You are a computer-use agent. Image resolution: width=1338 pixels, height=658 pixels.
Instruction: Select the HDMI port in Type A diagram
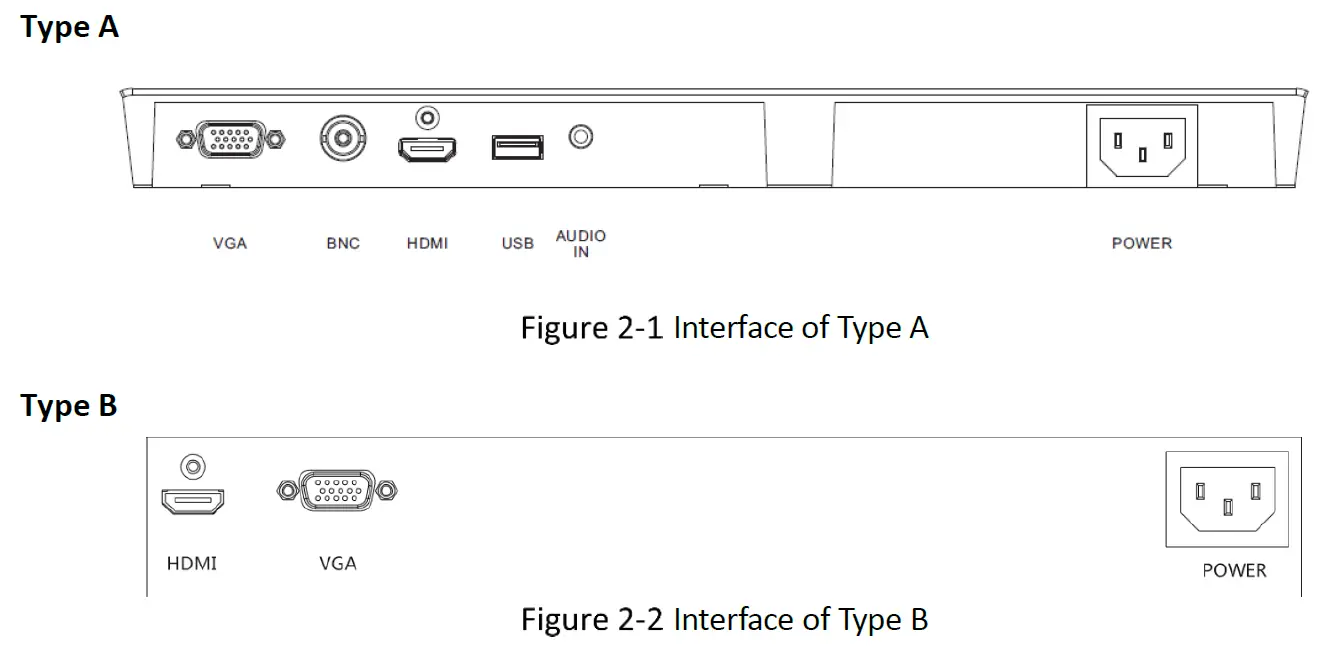point(428,149)
